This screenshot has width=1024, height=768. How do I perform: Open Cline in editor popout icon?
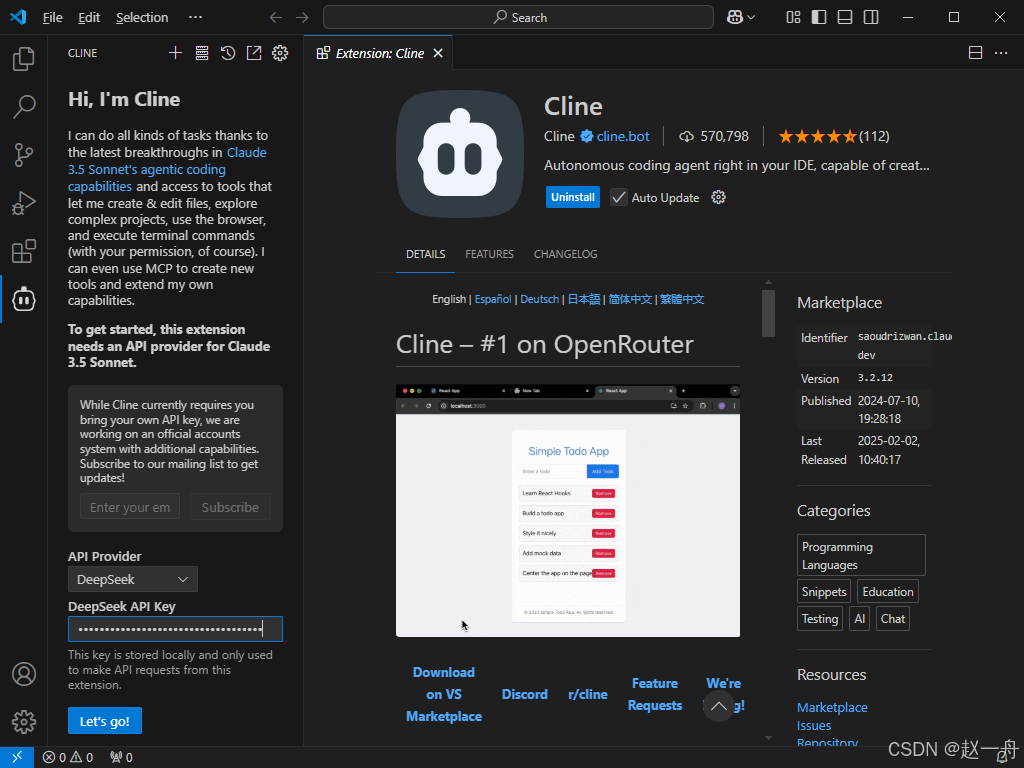pyautogui.click(x=254, y=53)
